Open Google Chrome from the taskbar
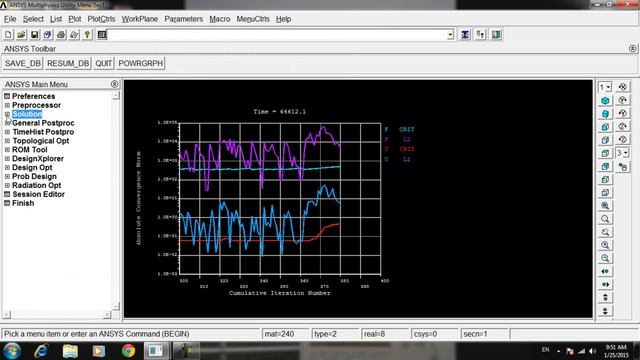The height and width of the screenshot is (360, 640). (x=128, y=351)
